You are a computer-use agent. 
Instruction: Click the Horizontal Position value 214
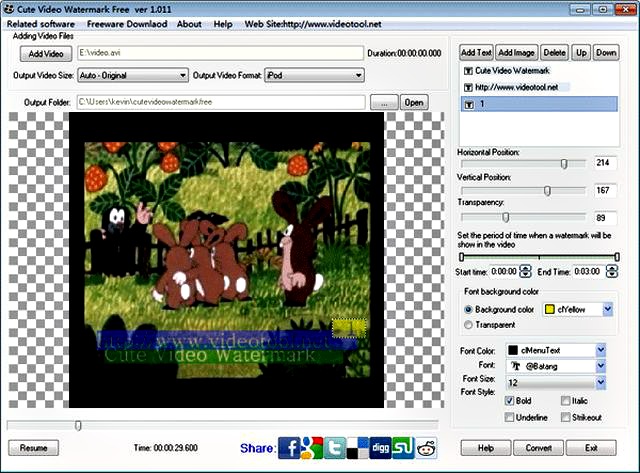pyautogui.click(x=604, y=163)
